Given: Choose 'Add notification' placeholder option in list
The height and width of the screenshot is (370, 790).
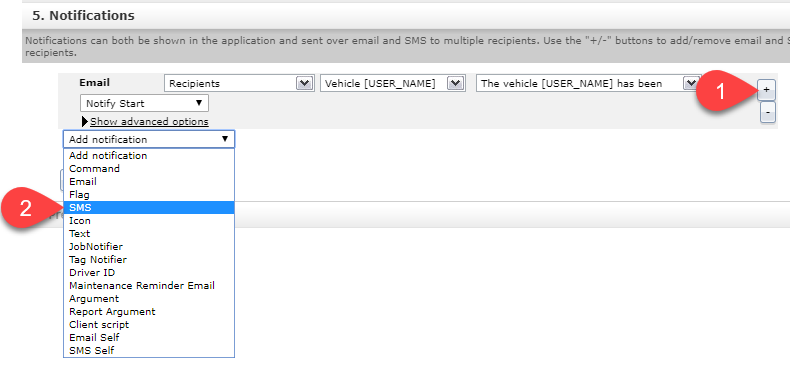Looking at the screenshot, I should 149,156.
